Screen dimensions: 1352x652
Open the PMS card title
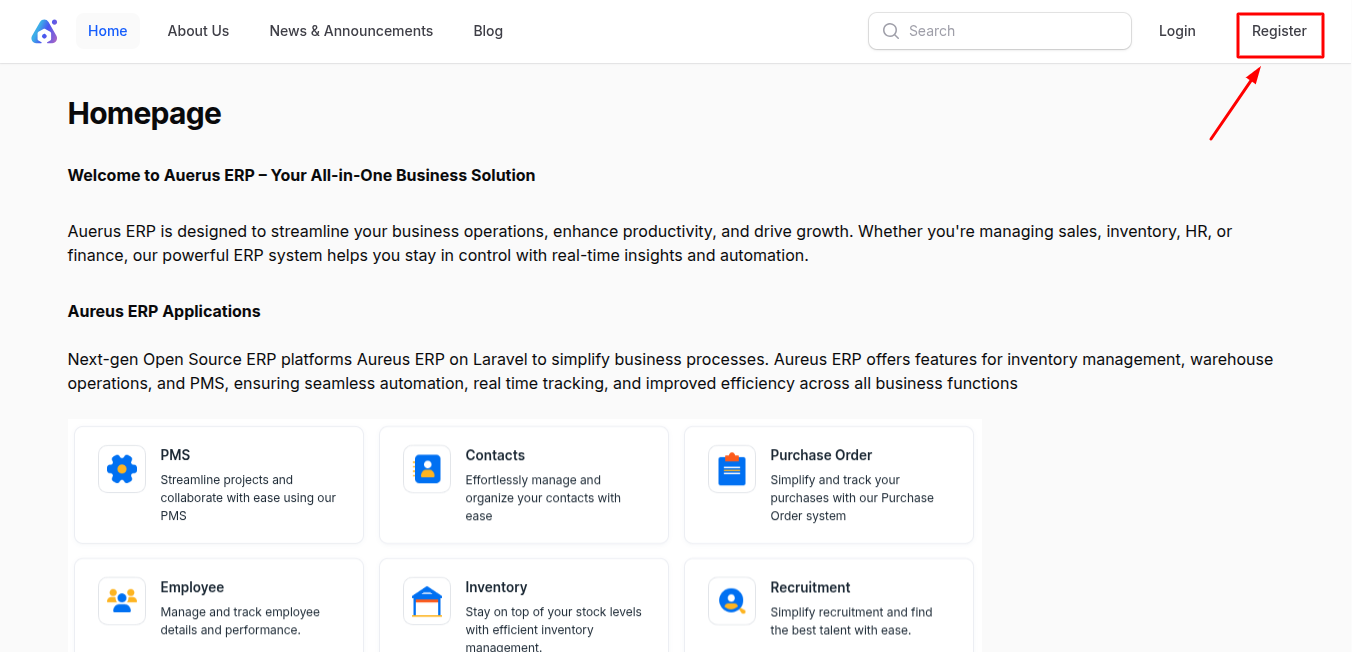(x=175, y=455)
